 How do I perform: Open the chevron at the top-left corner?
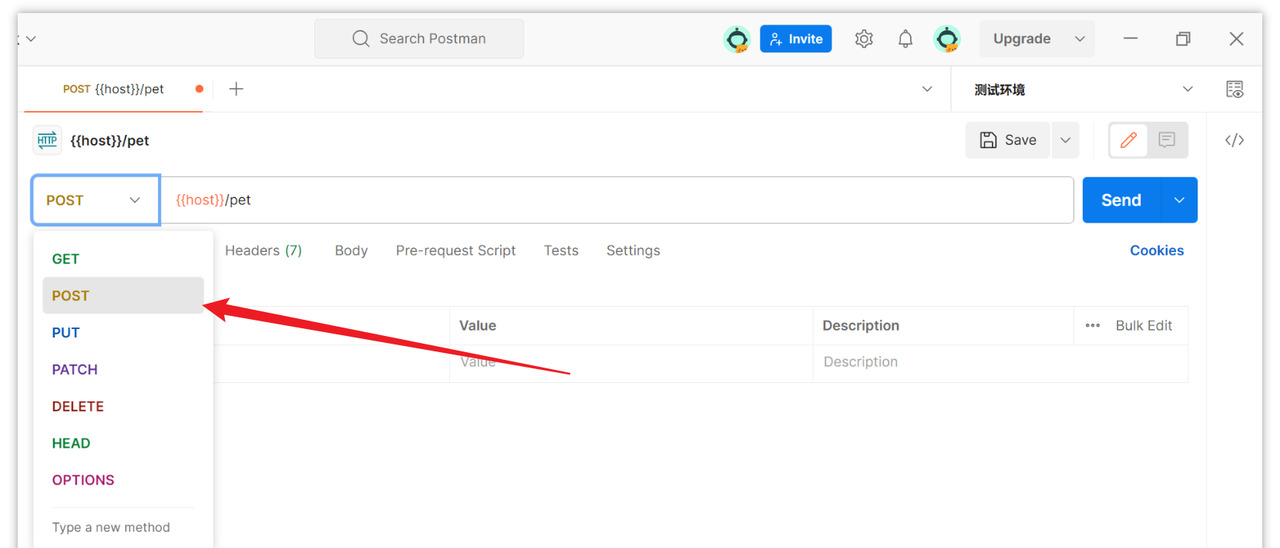pos(30,39)
